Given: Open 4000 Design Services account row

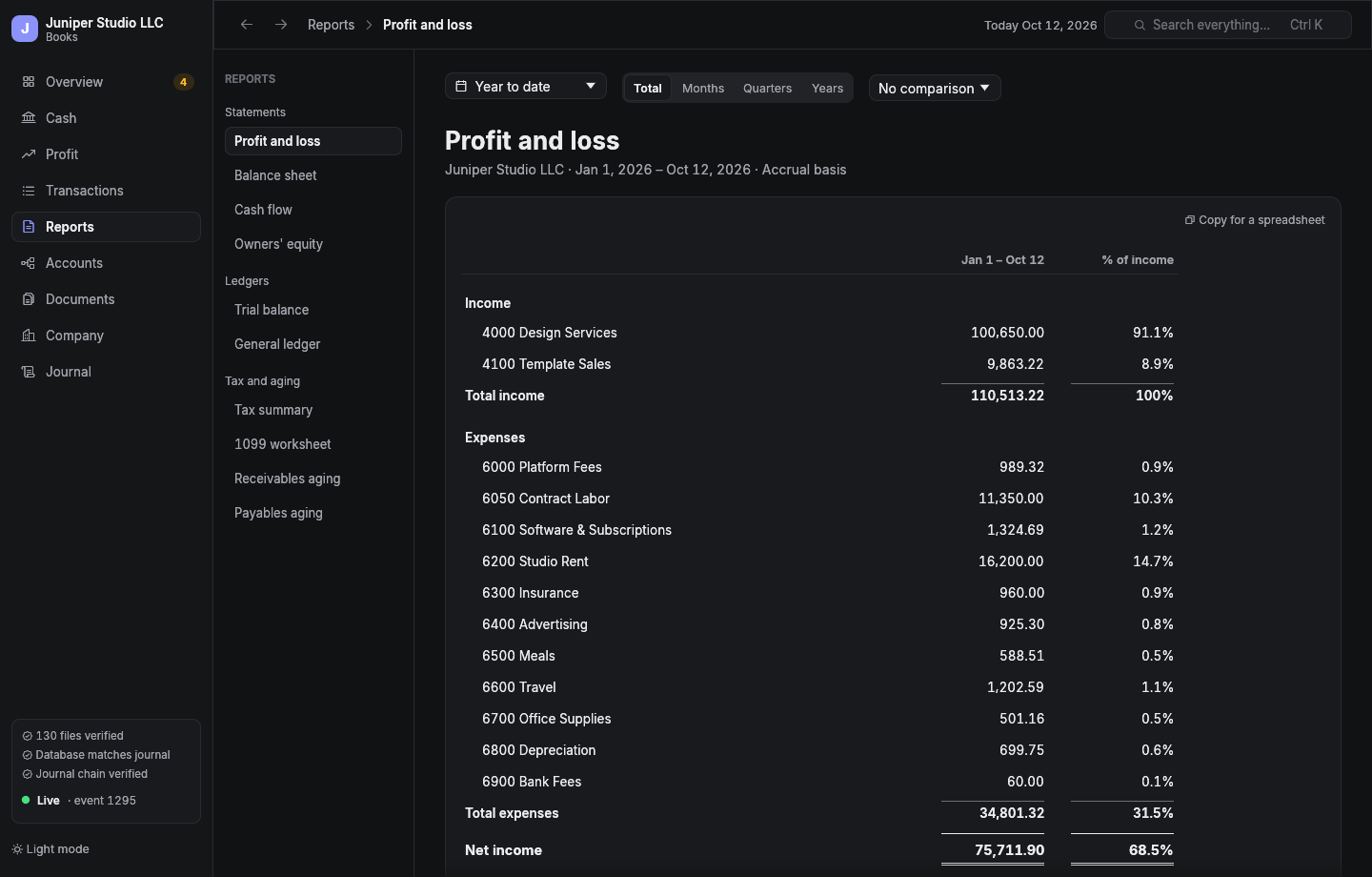Looking at the screenshot, I should click(819, 333).
